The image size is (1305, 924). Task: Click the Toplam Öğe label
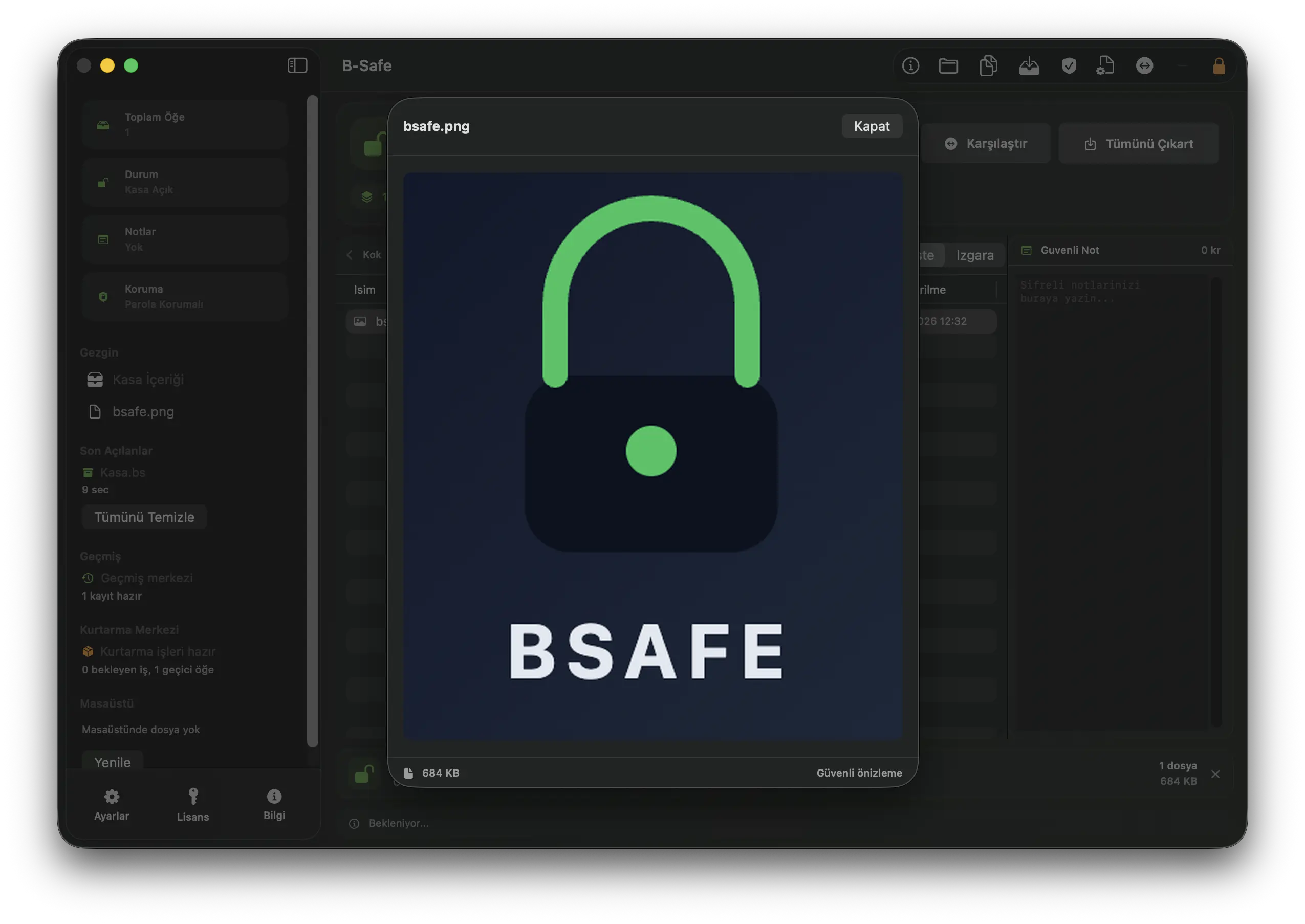pyautogui.click(x=155, y=117)
